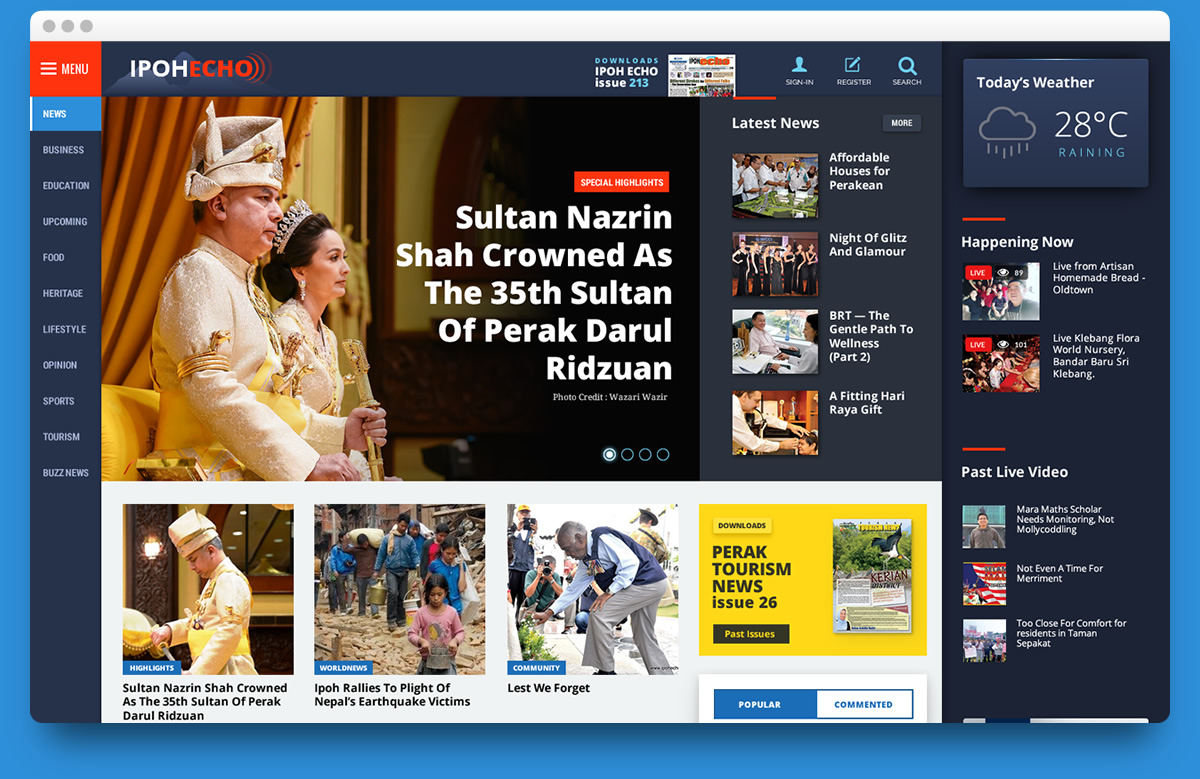Screen dimensions: 1200x779
Task: Click the Past Issues button
Action: 750,634
